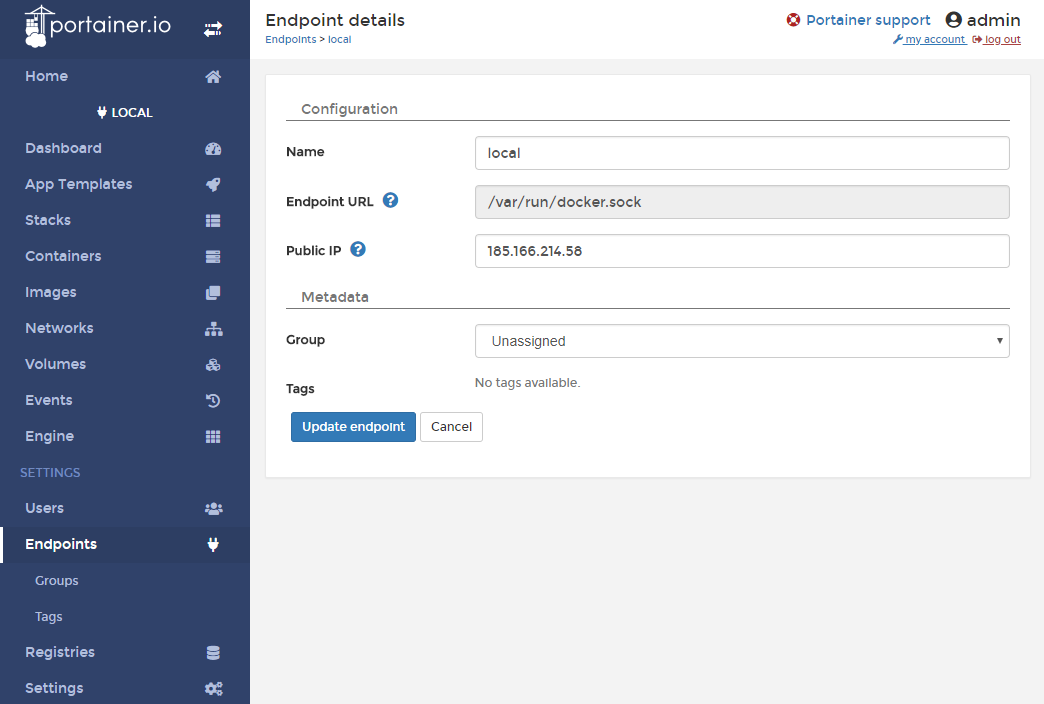Open the Tags submenu item
1044x704 pixels.
49,617
